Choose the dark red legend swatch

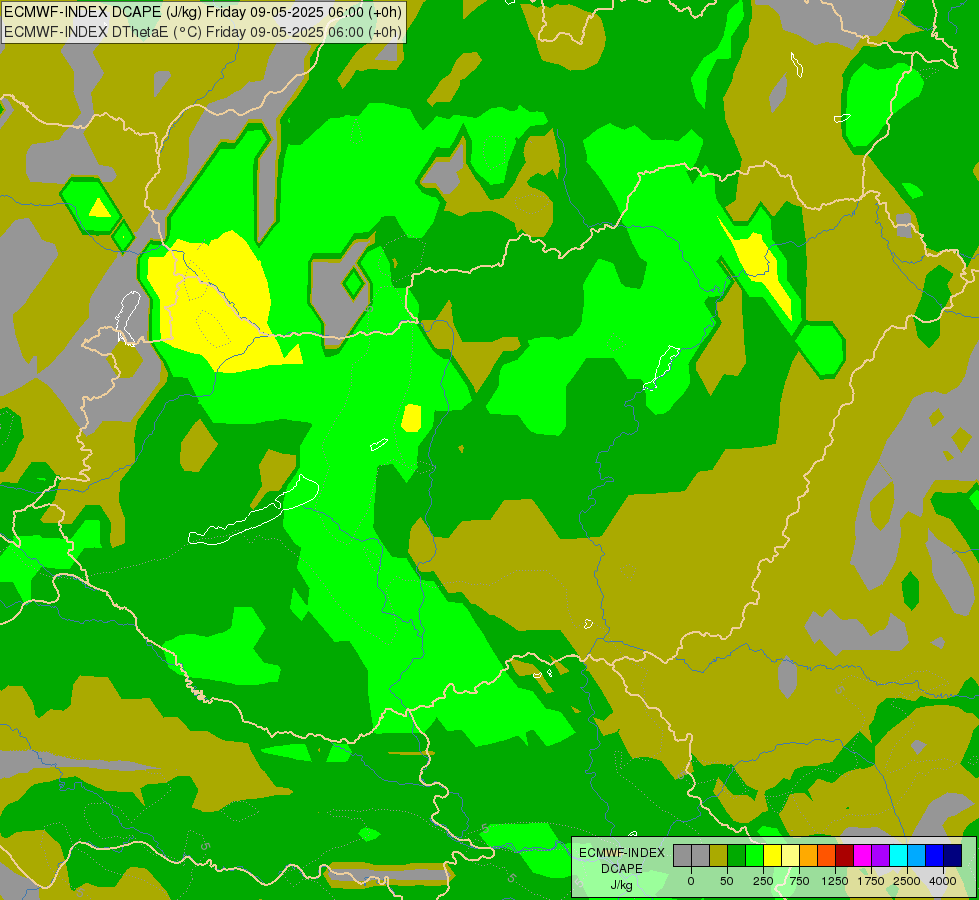coord(845,856)
